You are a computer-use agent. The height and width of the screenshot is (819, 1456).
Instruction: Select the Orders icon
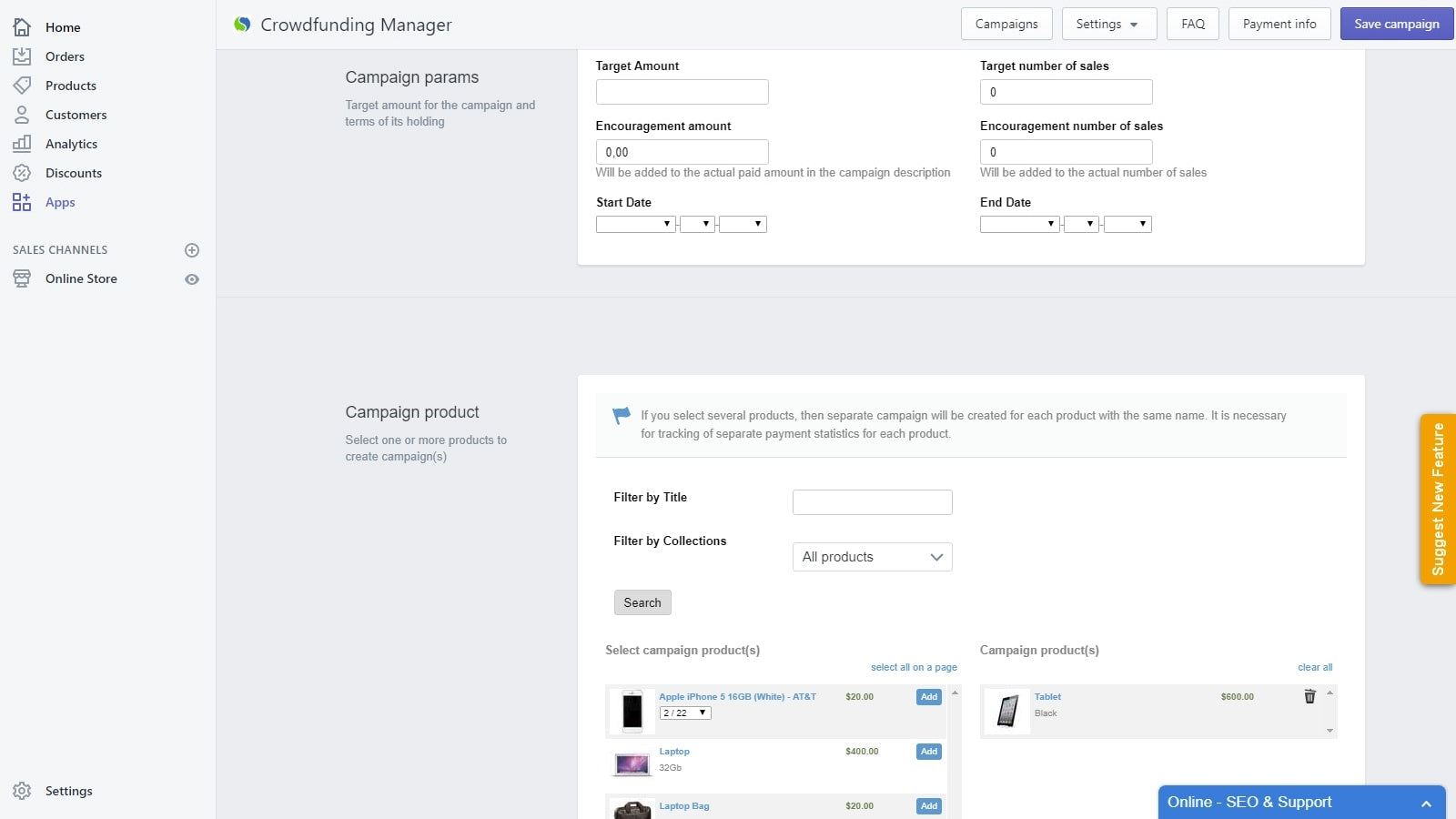23,56
